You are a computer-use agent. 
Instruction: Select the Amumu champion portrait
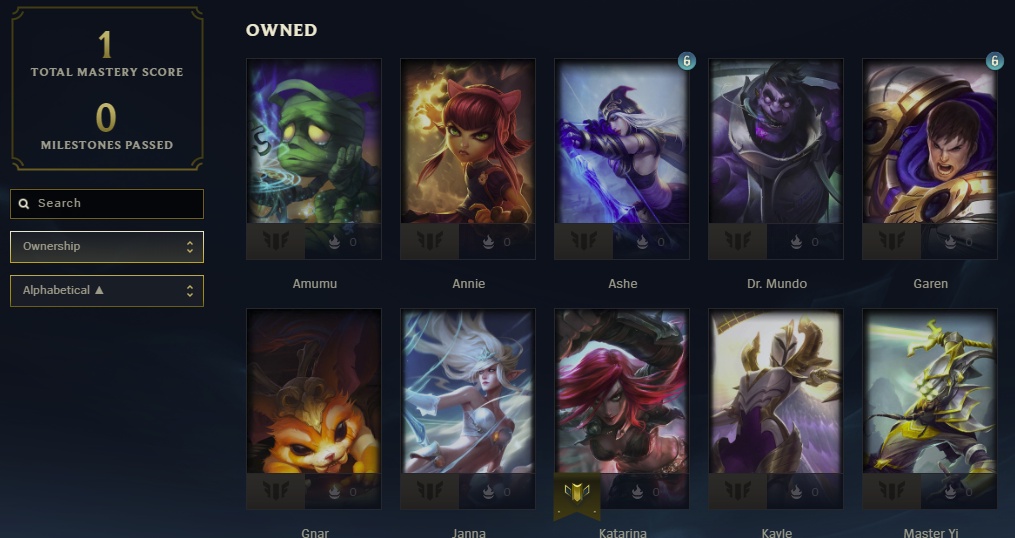tap(314, 142)
